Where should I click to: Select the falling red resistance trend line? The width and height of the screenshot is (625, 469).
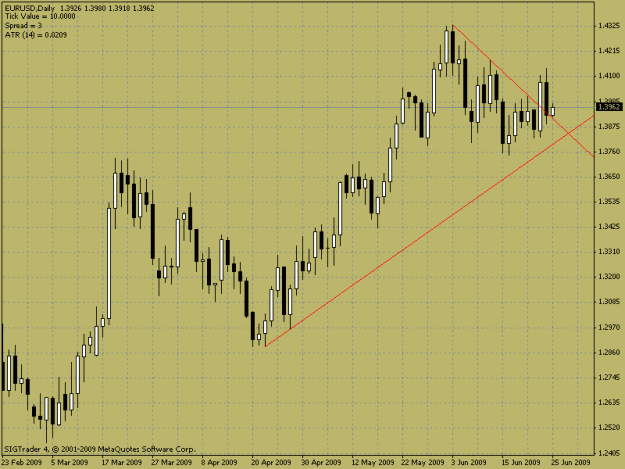tap(523, 91)
